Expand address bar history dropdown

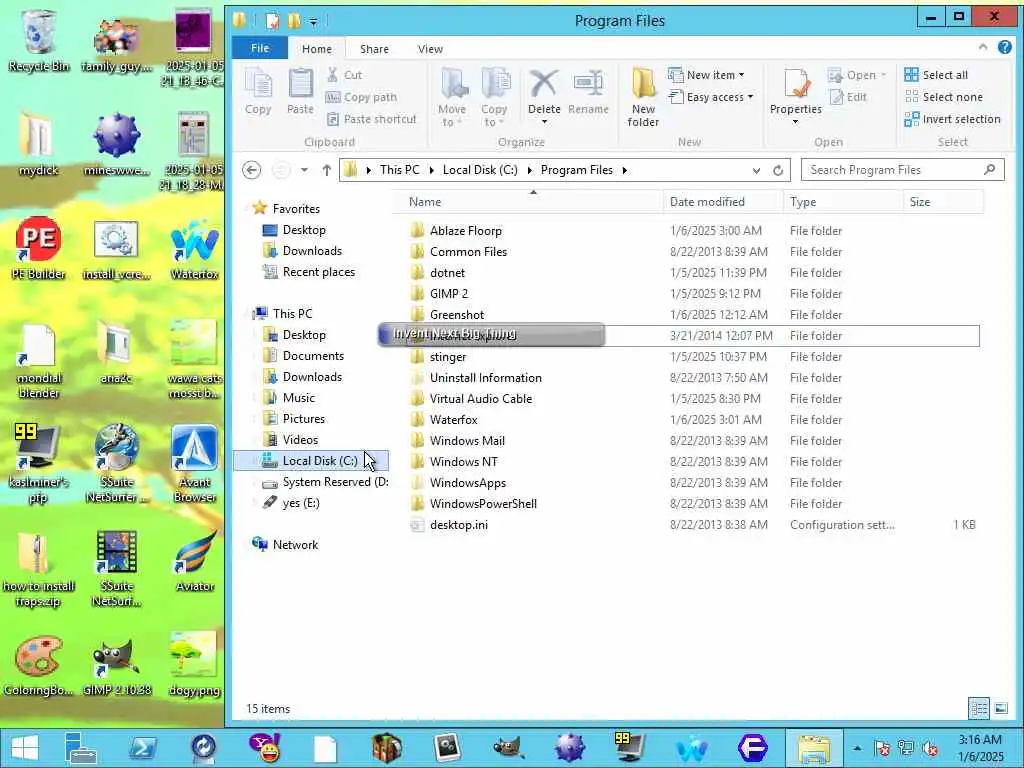coord(756,170)
